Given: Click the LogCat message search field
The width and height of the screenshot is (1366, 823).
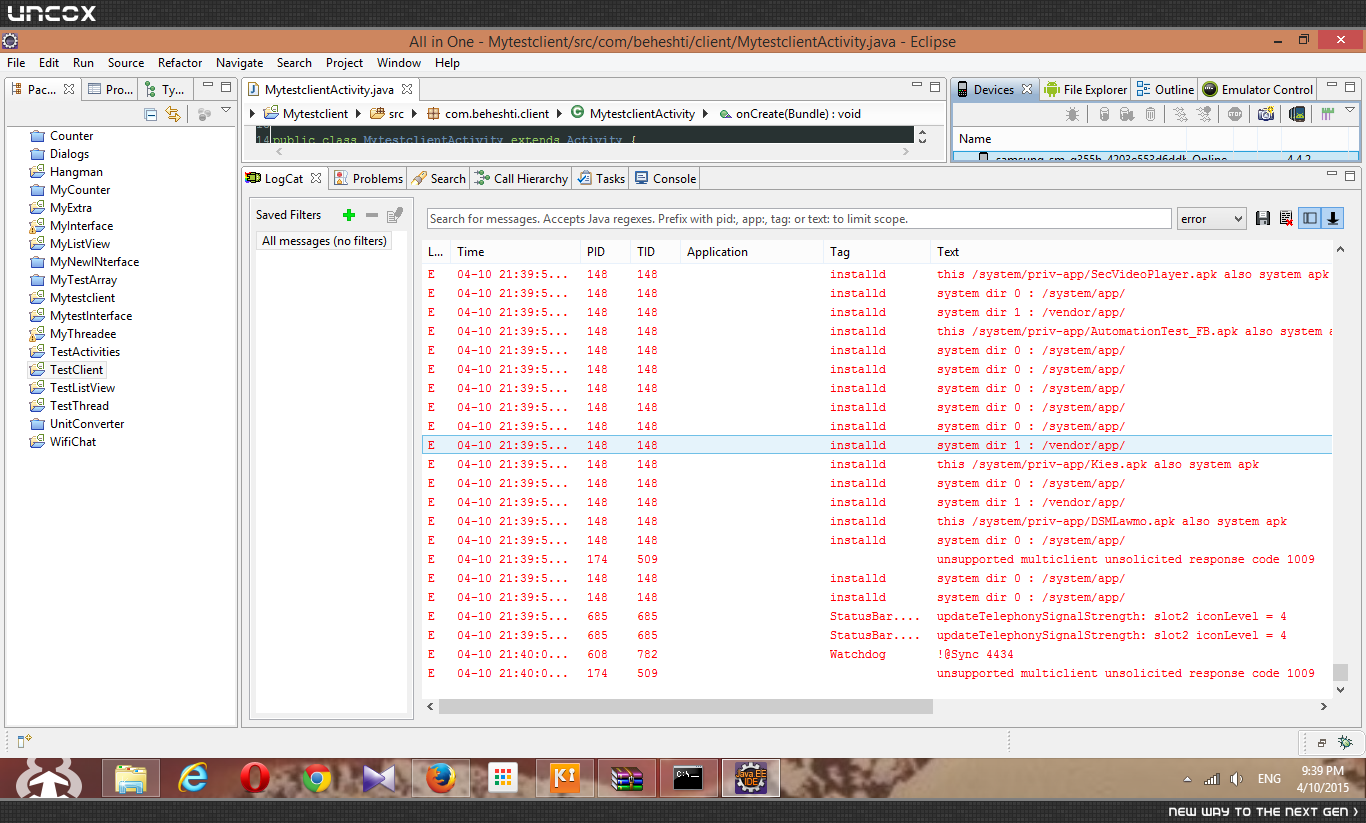Looking at the screenshot, I should click(x=799, y=219).
